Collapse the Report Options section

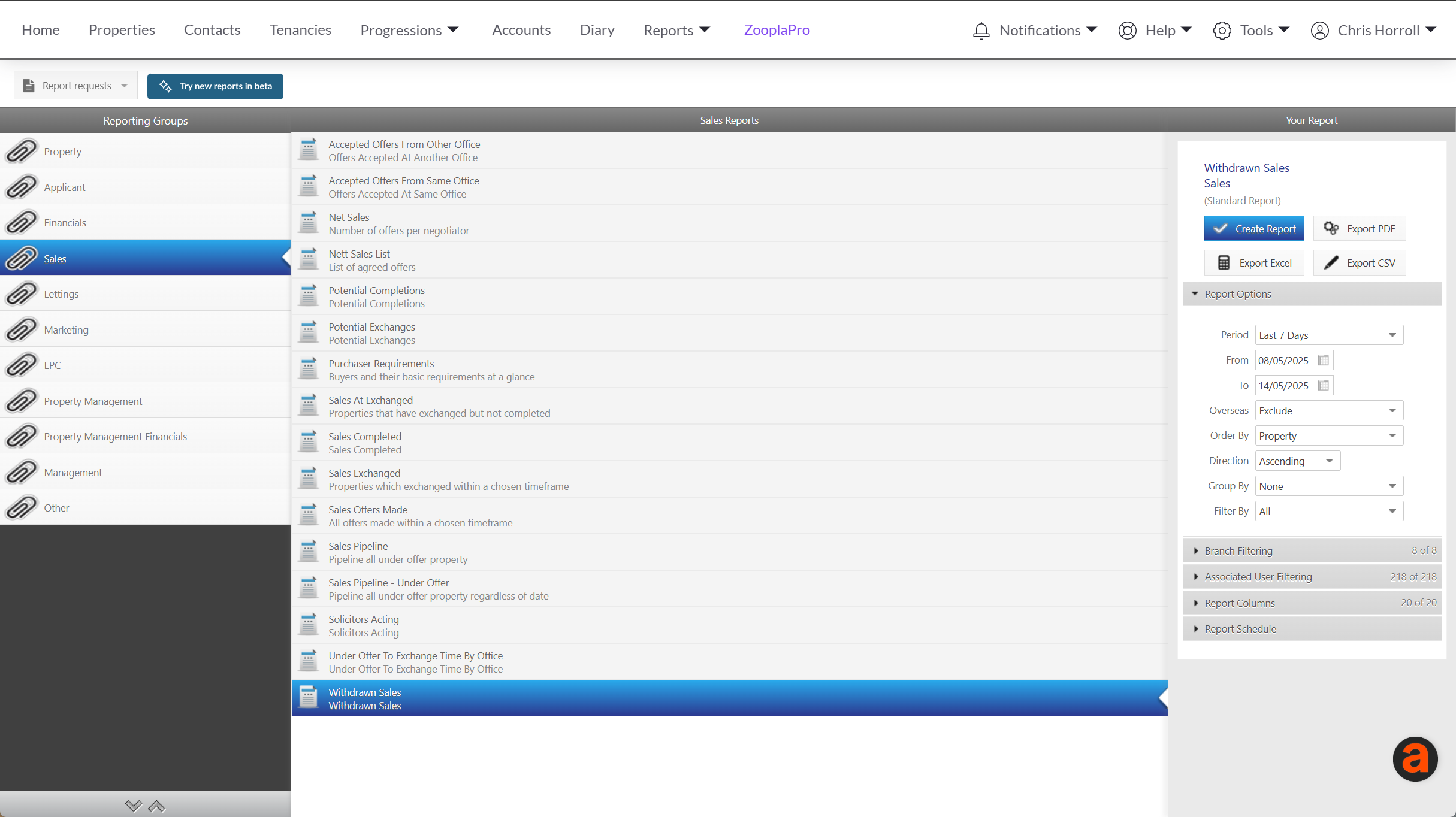[x=1312, y=293]
